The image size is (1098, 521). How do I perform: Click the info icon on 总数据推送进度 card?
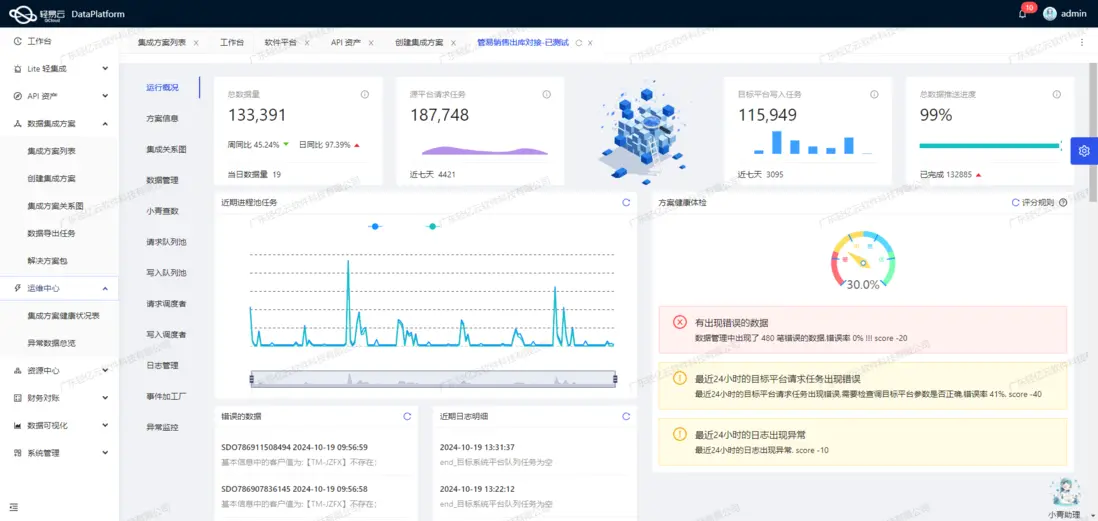(1056, 95)
